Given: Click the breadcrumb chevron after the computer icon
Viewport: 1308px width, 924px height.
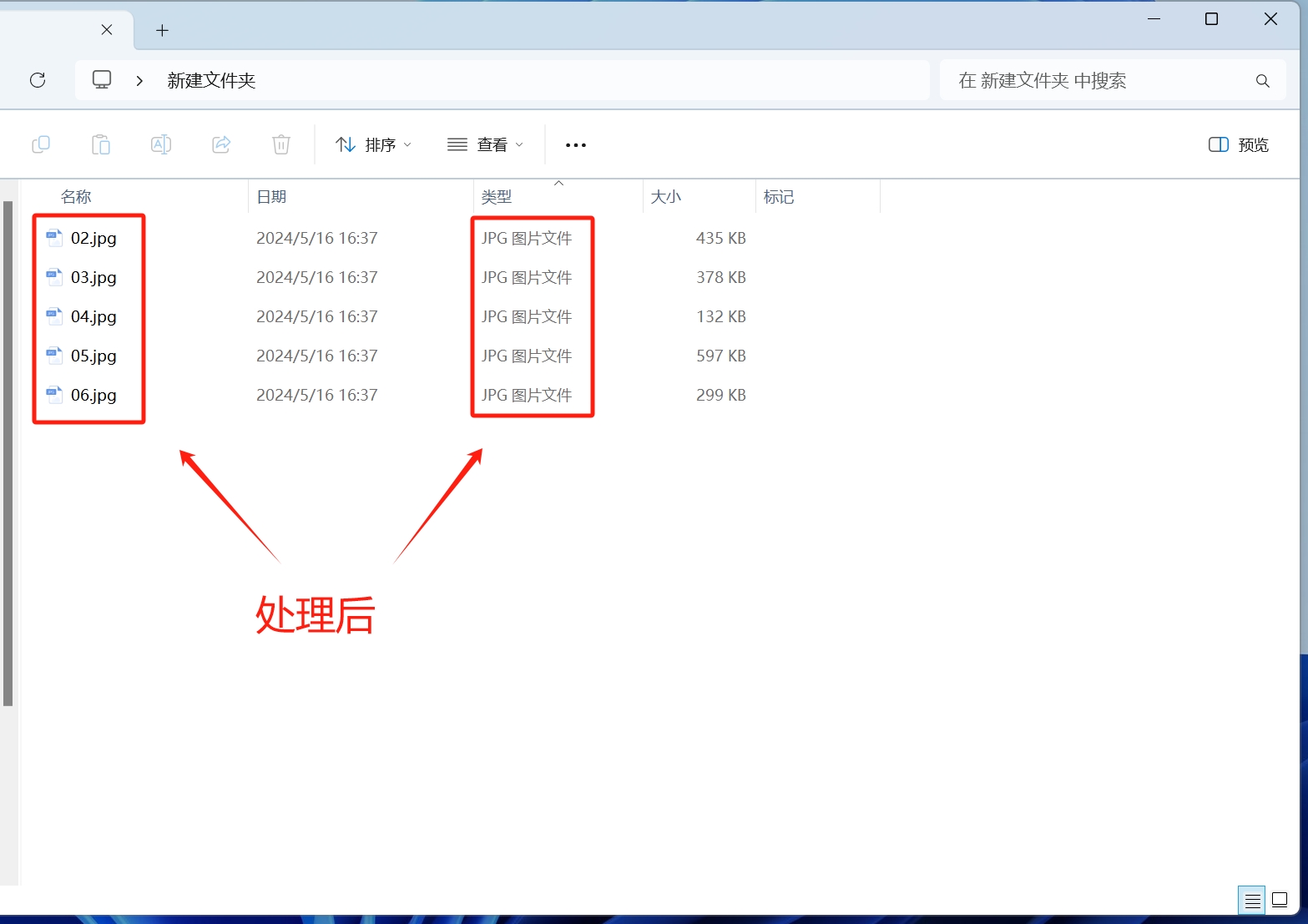Looking at the screenshot, I should (x=139, y=80).
